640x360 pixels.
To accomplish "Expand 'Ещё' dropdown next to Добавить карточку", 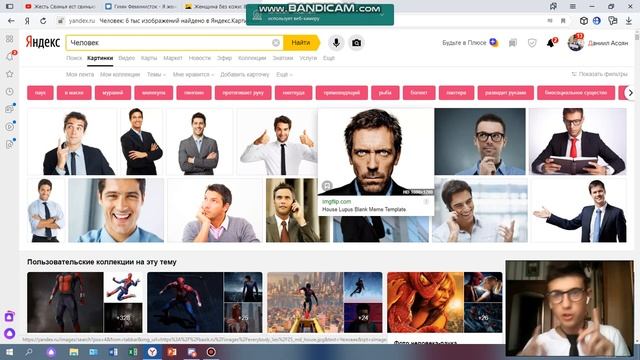I will 284,74.
